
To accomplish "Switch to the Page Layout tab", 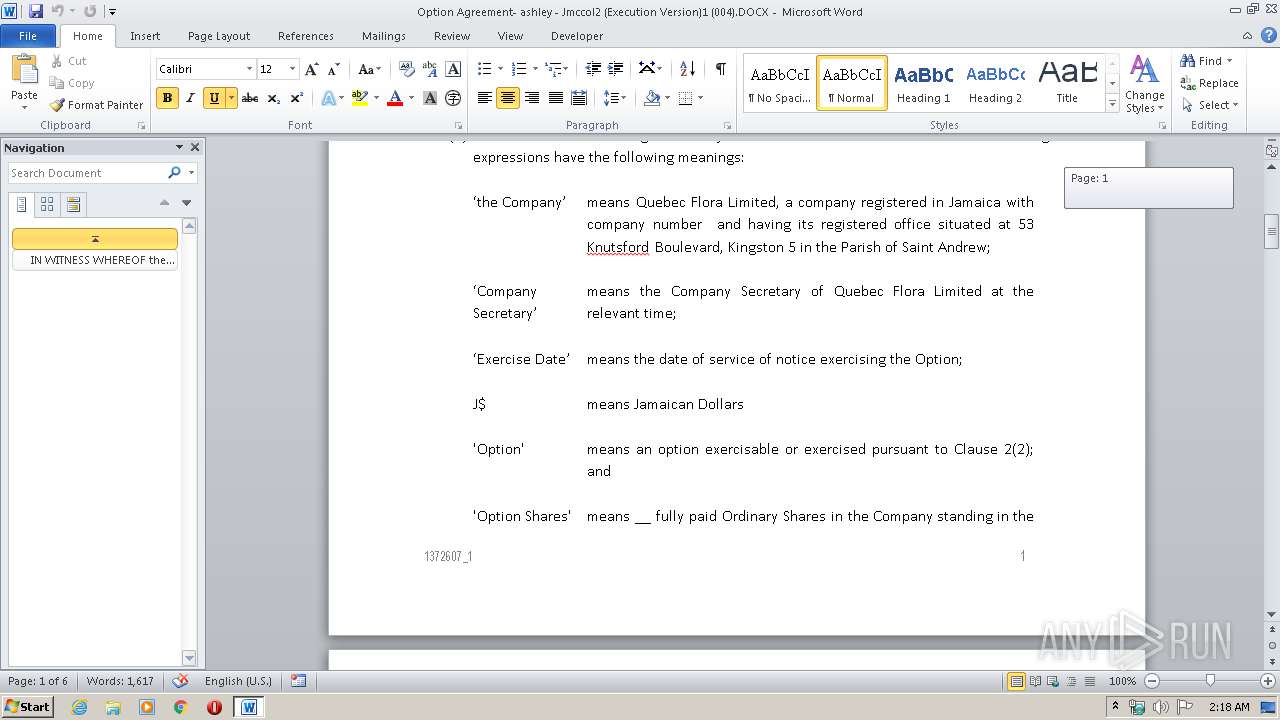I will (x=219, y=36).
